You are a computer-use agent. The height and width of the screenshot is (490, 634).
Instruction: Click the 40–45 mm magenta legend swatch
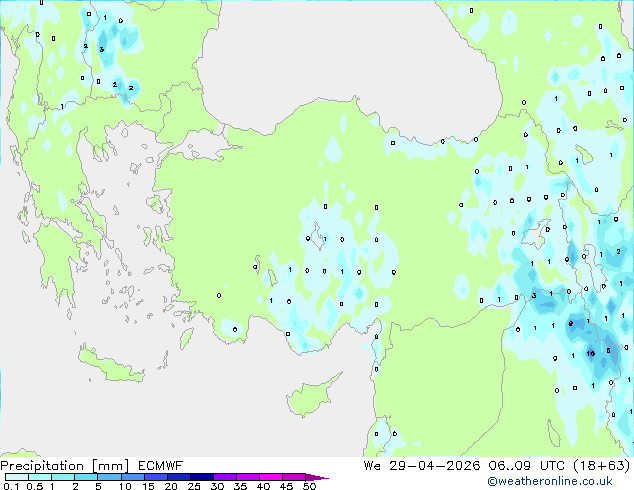tap(271, 477)
